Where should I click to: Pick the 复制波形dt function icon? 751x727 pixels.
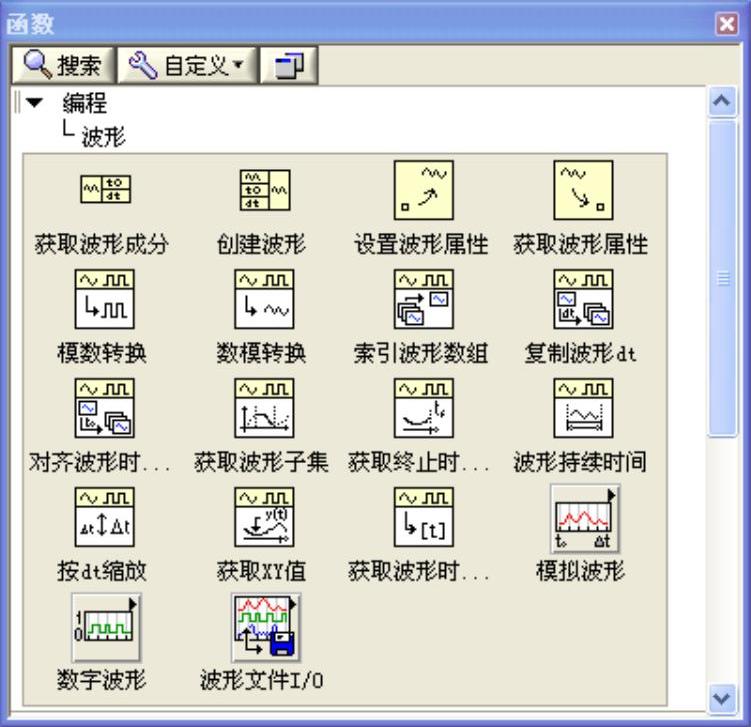[583, 299]
